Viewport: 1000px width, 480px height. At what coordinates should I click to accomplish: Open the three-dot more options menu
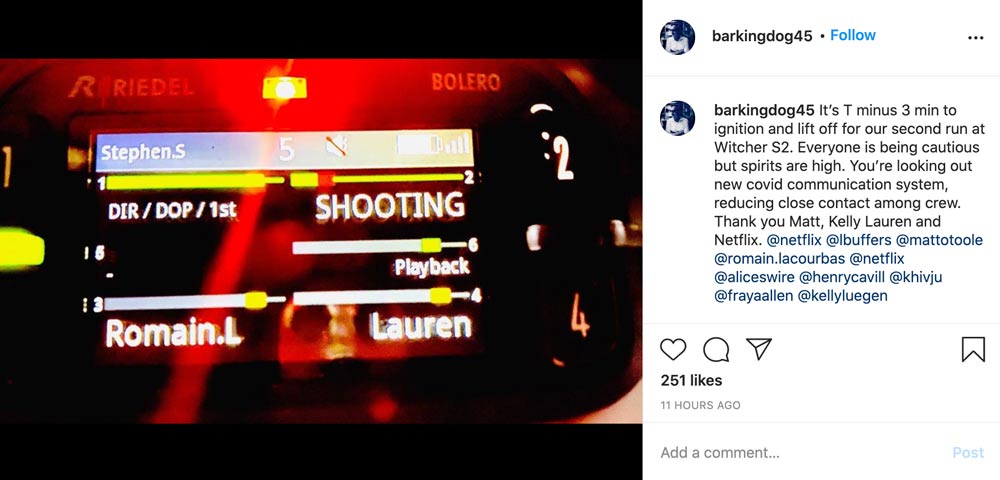976,38
